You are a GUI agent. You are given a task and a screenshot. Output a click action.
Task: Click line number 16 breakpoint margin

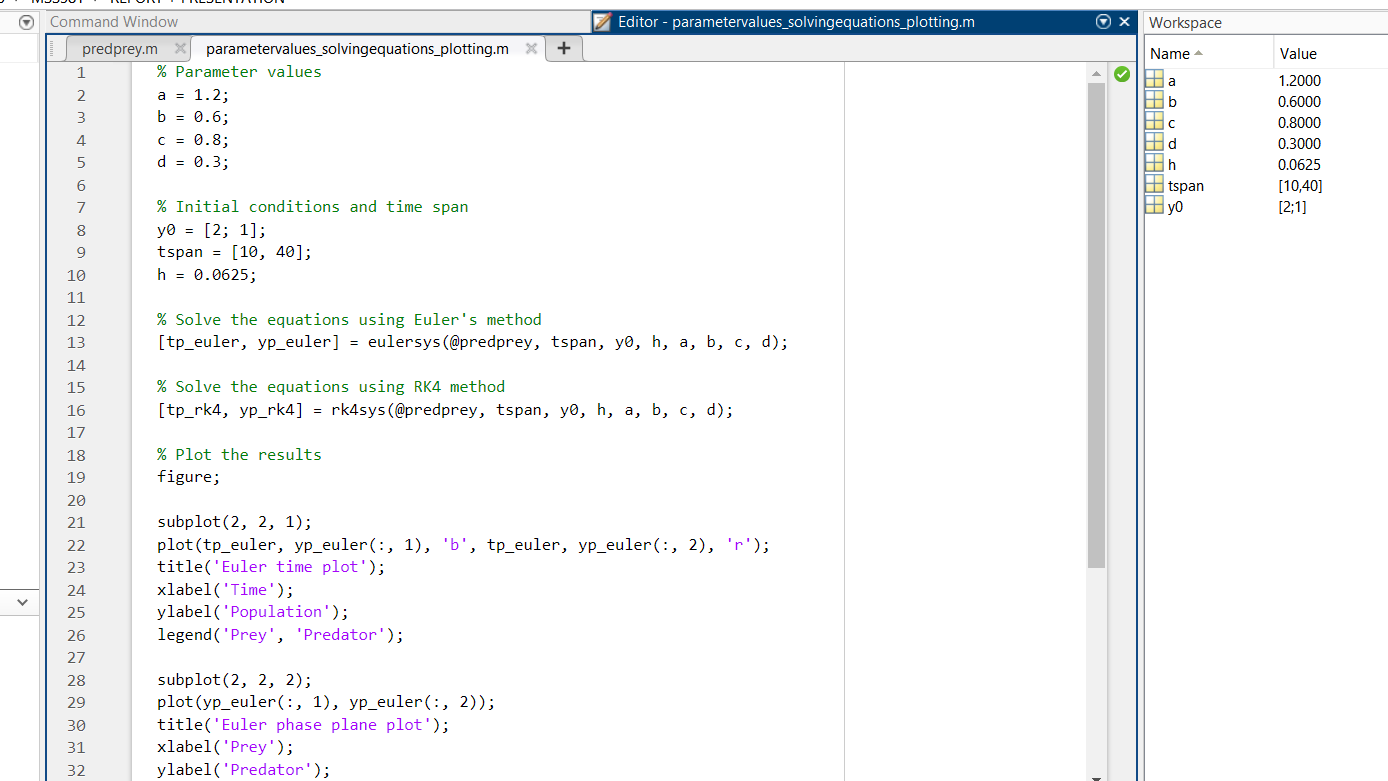point(76,410)
